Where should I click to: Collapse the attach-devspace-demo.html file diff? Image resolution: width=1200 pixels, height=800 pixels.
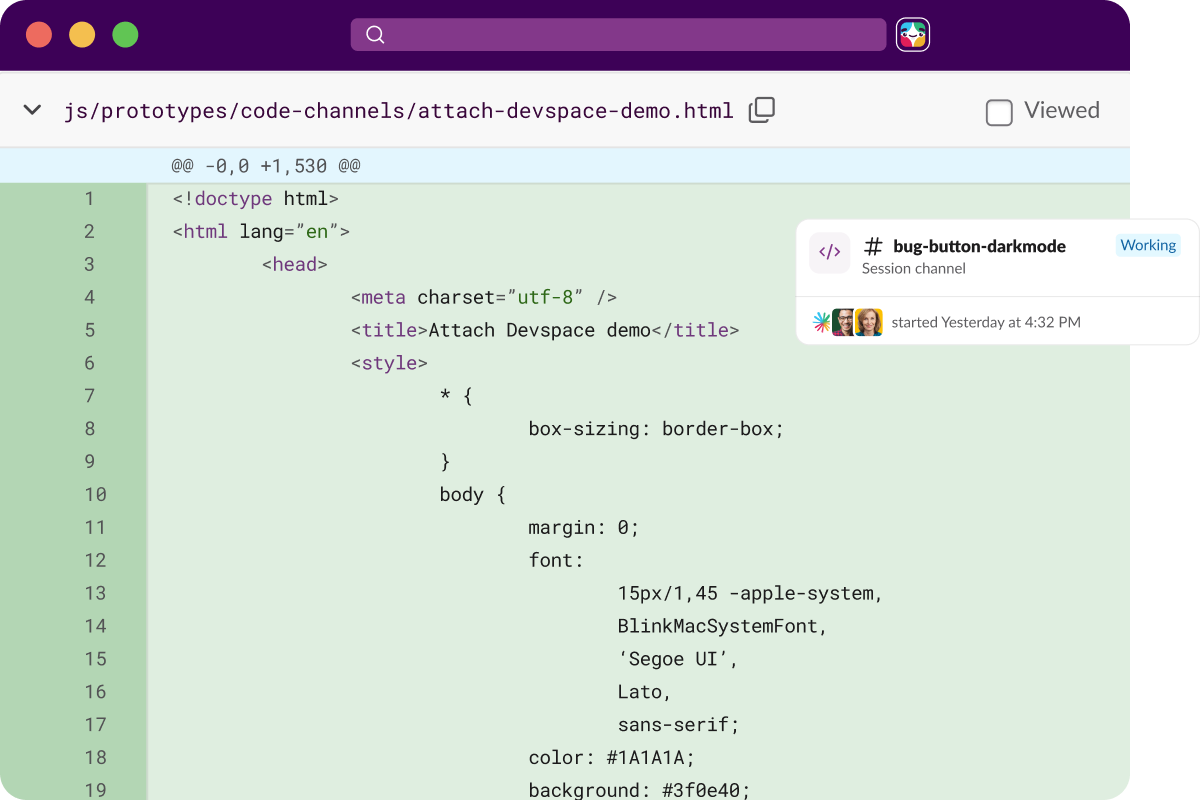[33, 110]
